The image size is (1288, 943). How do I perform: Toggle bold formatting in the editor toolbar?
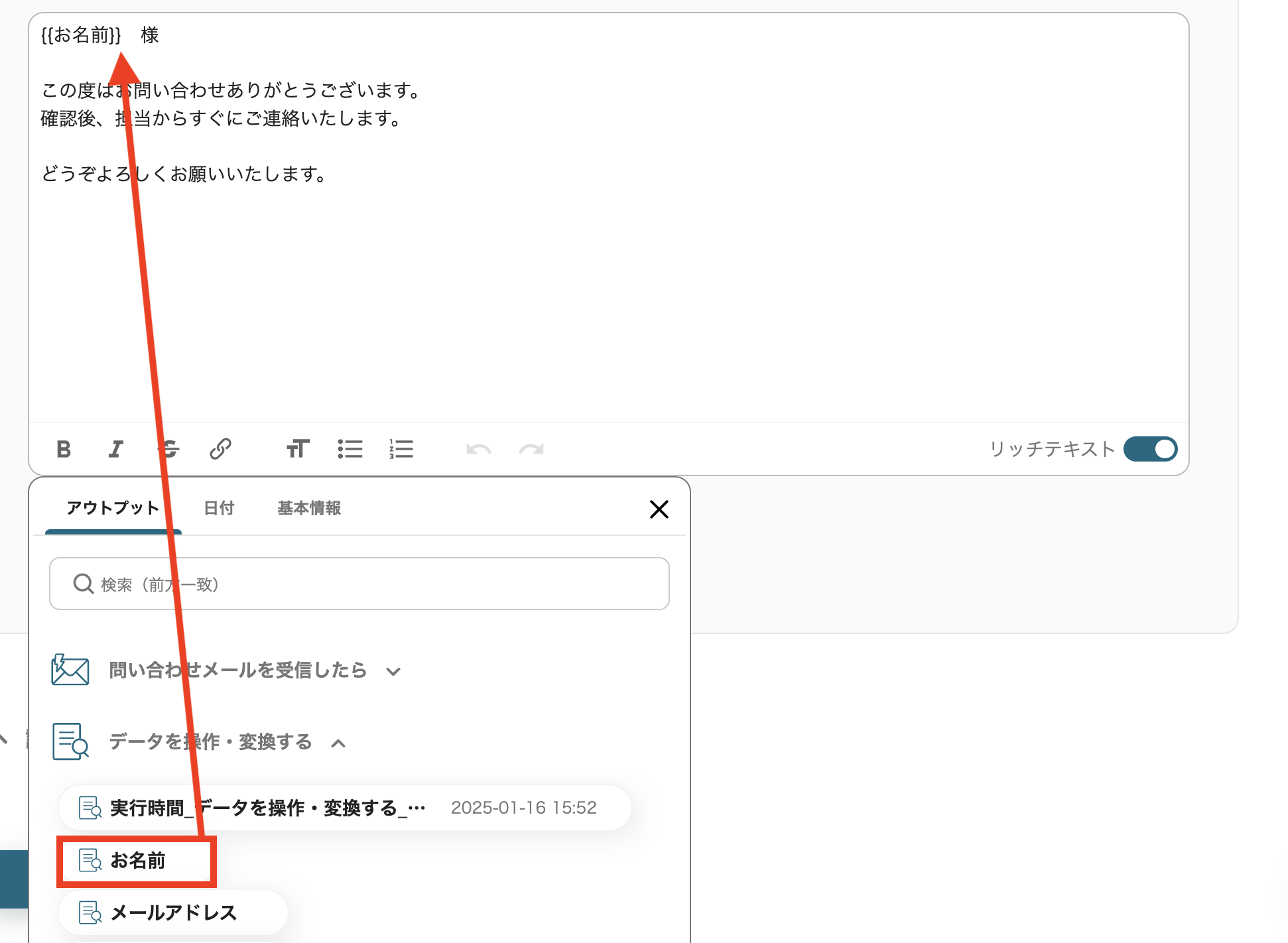[x=64, y=449]
